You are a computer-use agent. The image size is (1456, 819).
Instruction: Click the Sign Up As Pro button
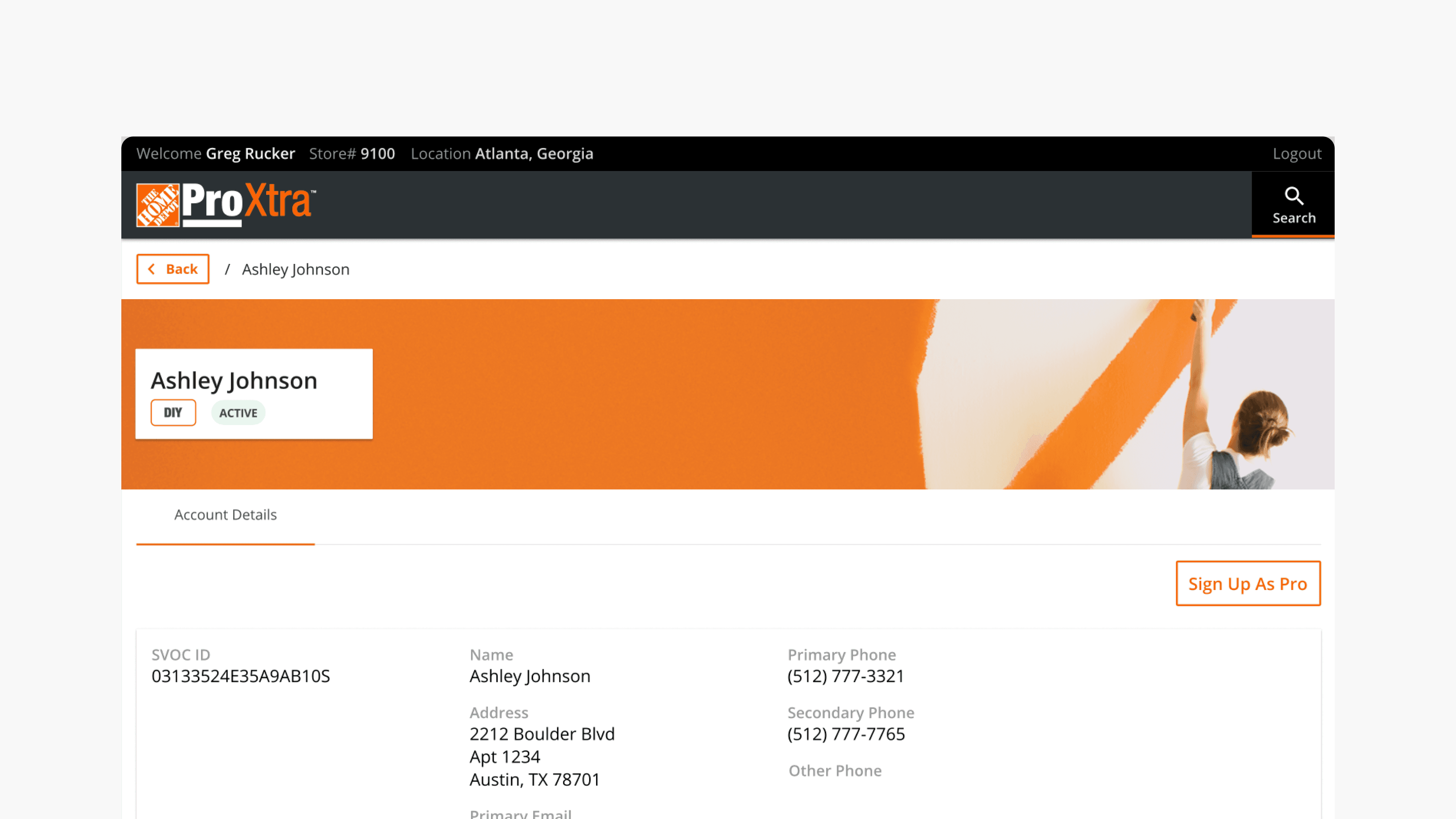click(1247, 583)
